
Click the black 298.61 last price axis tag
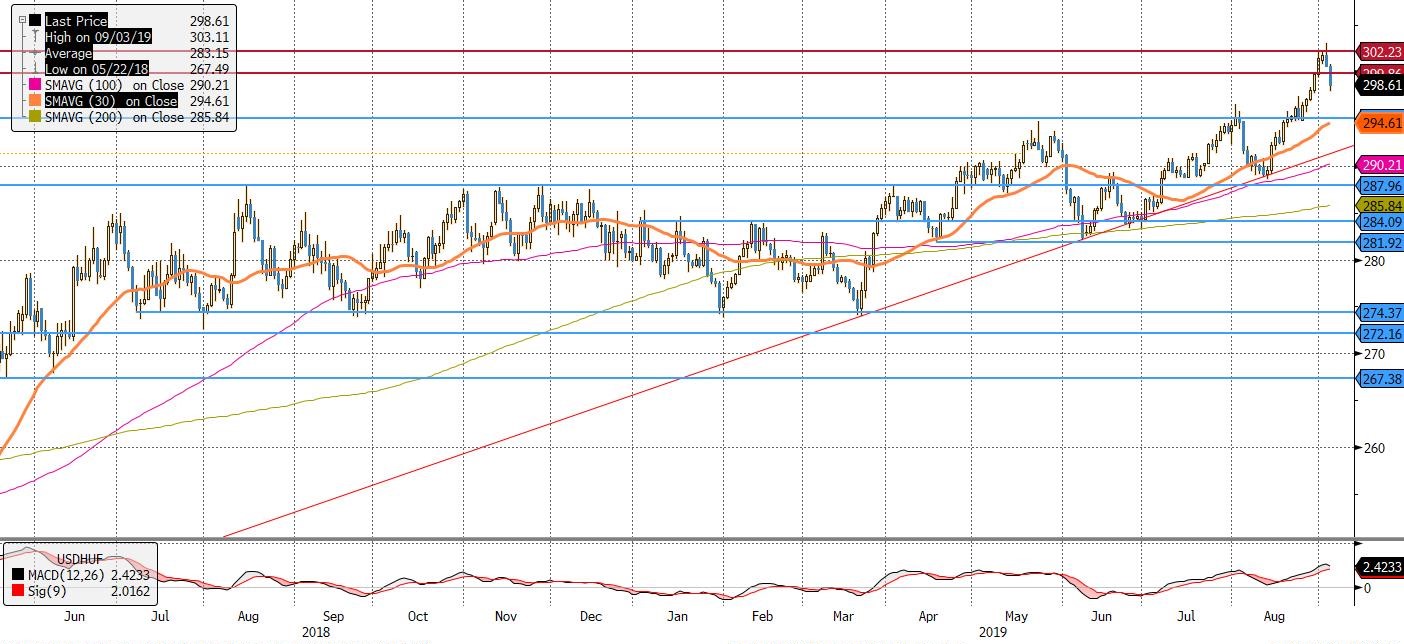click(x=1381, y=85)
